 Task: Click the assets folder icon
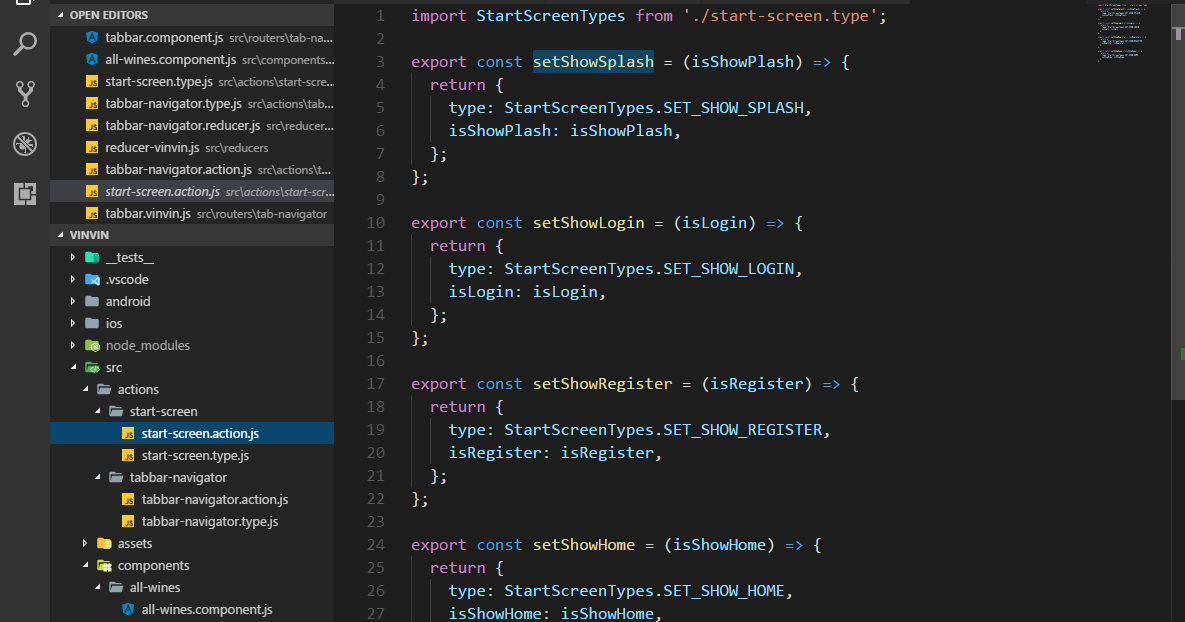click(104, 543)
